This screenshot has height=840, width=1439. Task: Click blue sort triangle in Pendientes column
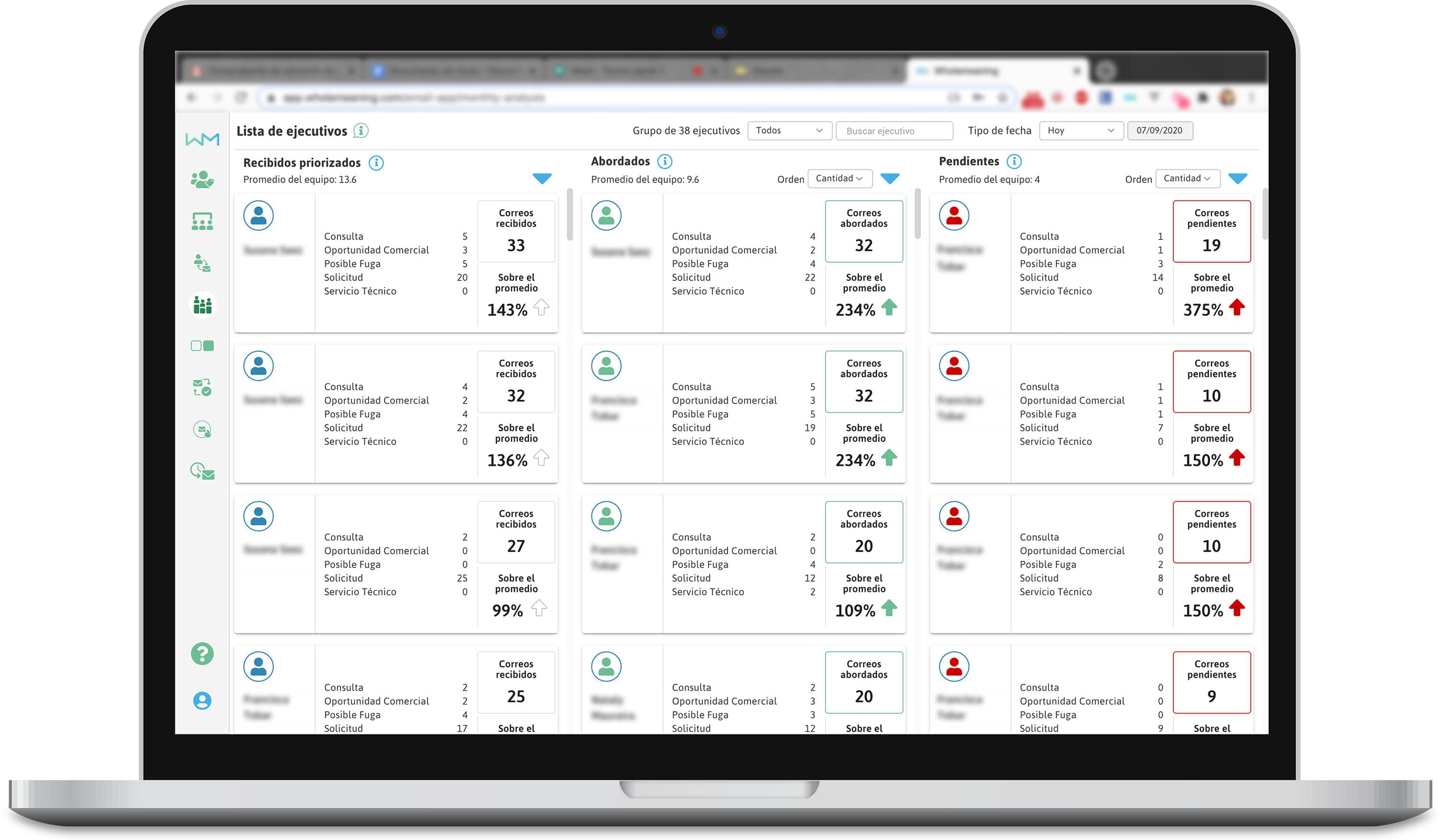point(1238,179)
